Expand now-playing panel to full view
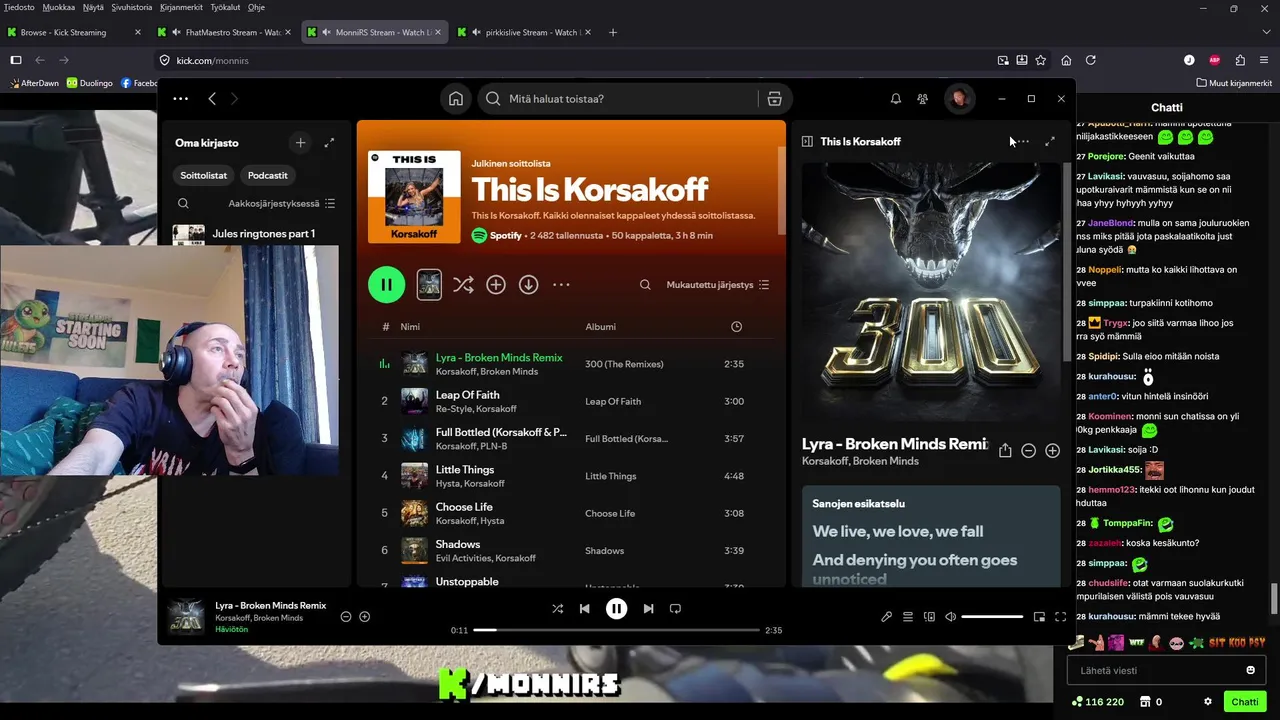 pyautogui.click(x=1050, y=142)
